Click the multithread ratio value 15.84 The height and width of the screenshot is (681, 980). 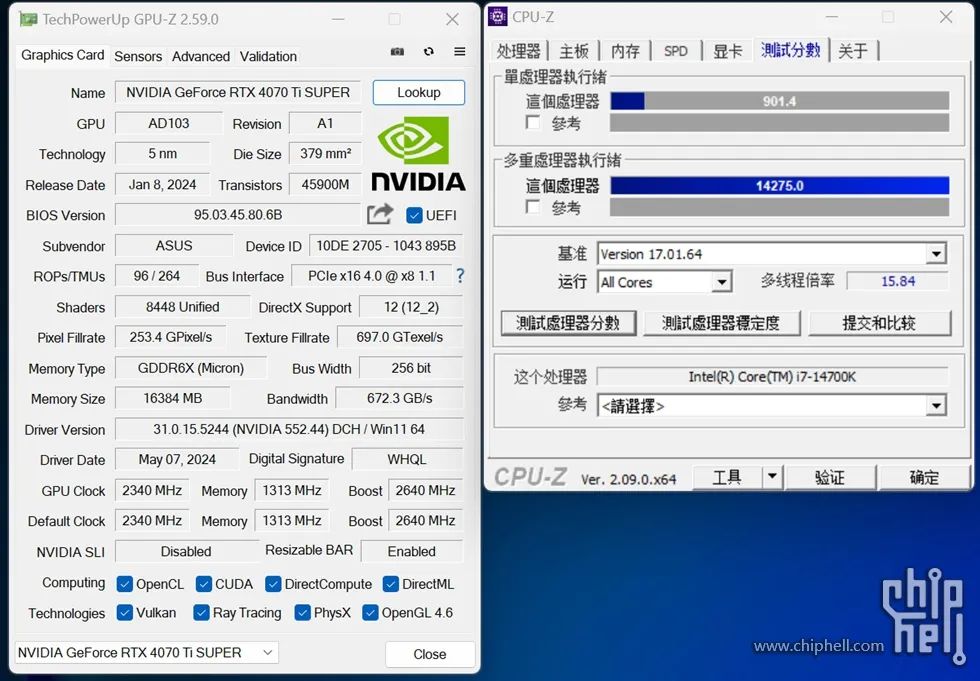click(x=898, y=281)
